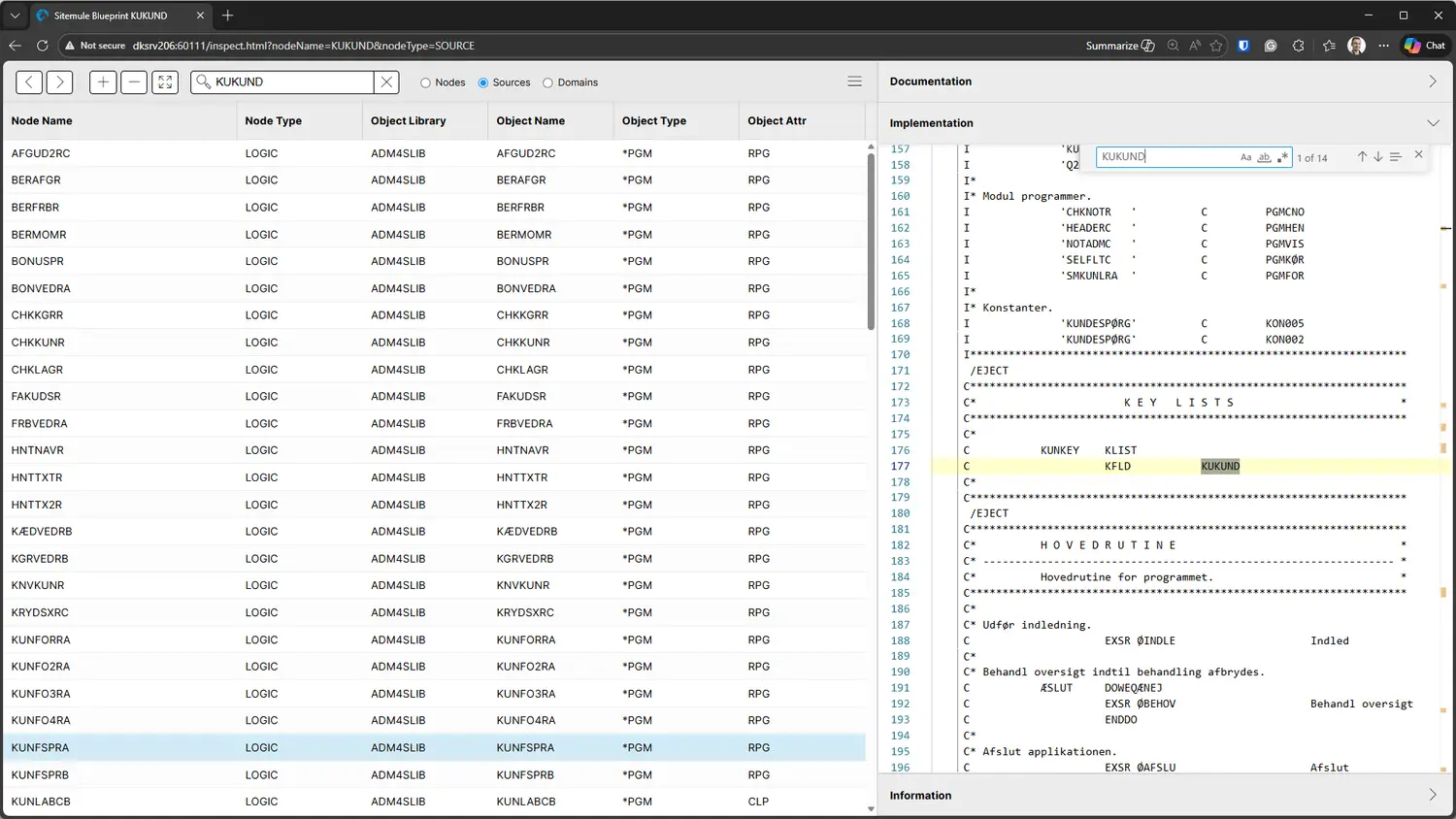Screen dimensions: 1456x819
Task: Select the CHKKUNR node row
Action: click(434, 343)
